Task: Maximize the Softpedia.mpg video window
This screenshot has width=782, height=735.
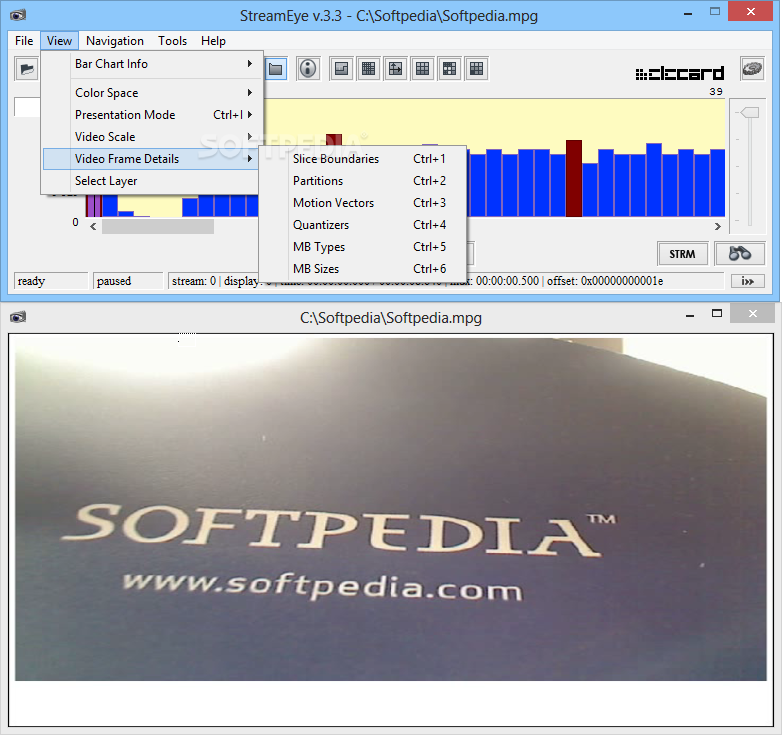Action: 717,314
